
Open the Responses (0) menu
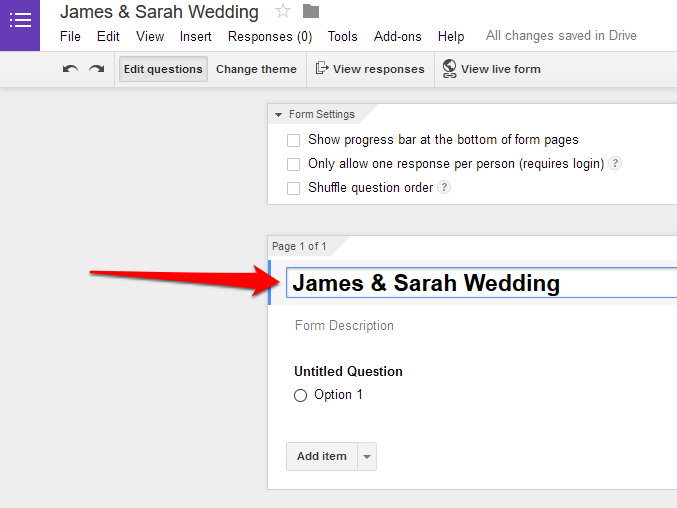[270, 36]
